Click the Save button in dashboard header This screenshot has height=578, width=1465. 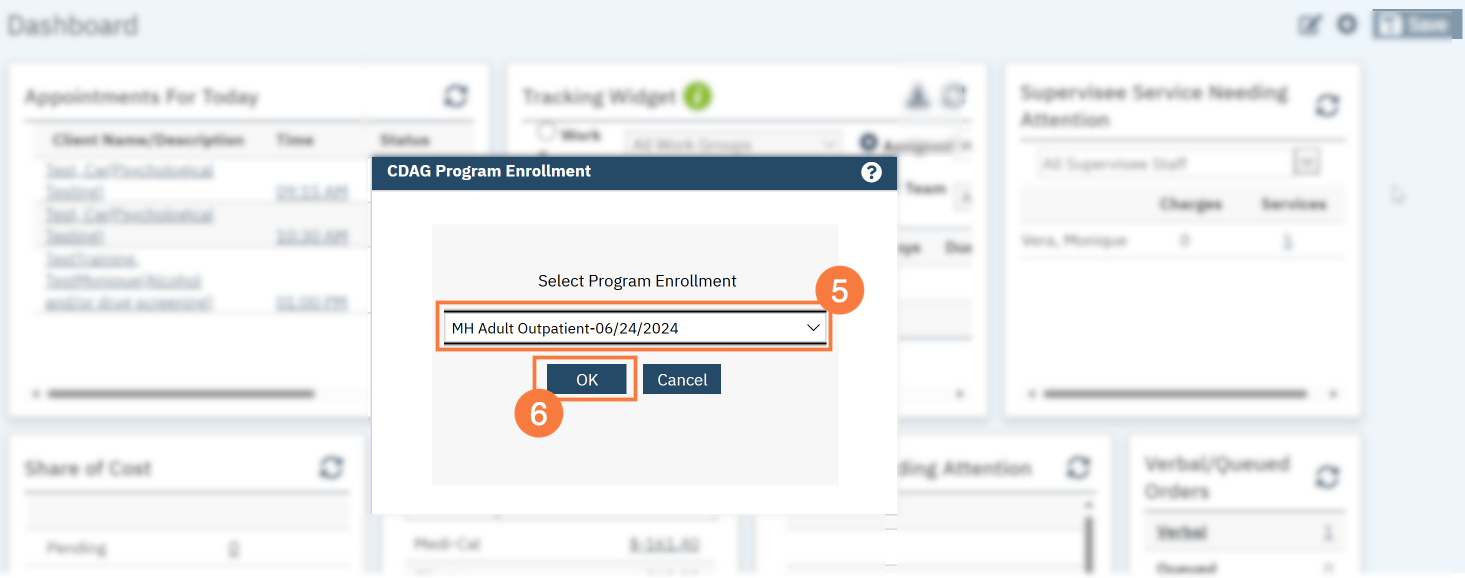tap(1412, 25)
